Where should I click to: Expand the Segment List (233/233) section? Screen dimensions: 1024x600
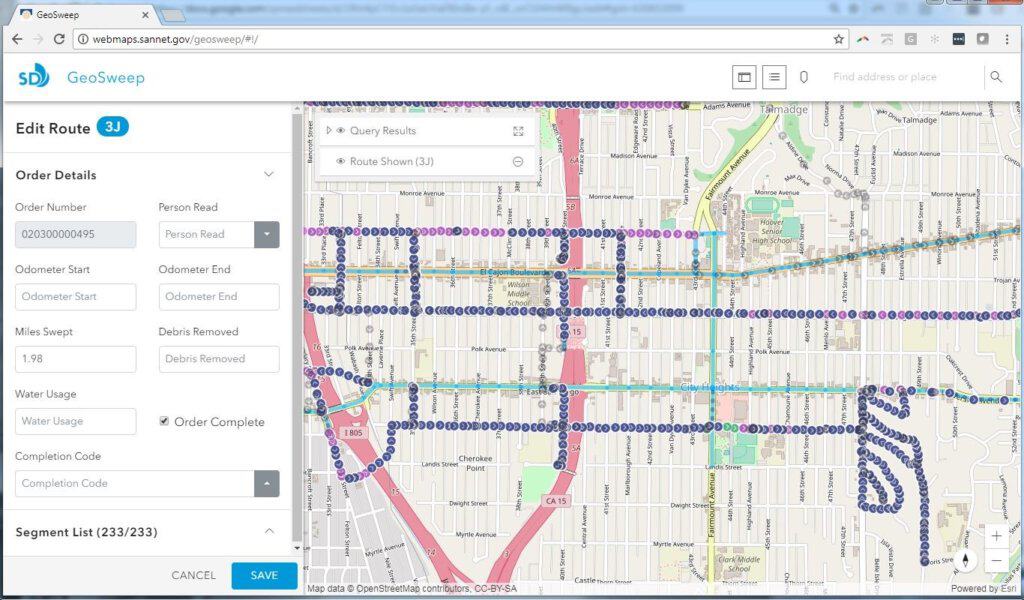click(268, 532)
